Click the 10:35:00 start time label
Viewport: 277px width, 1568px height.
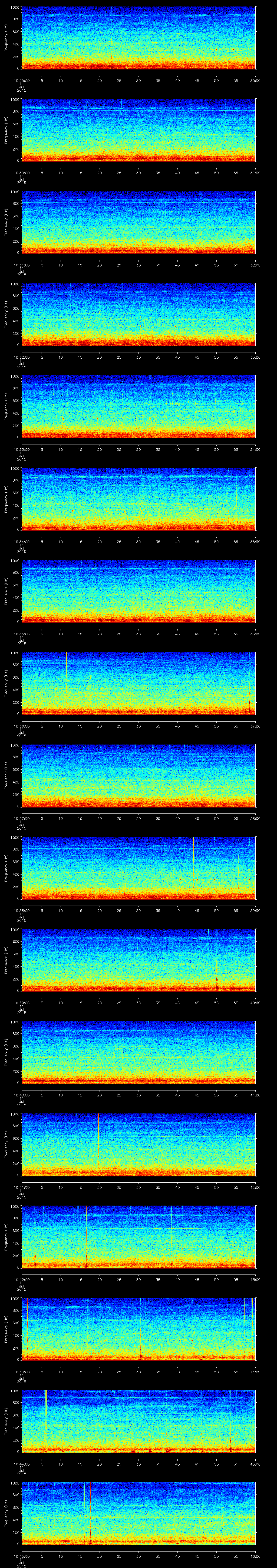(21, 634)
